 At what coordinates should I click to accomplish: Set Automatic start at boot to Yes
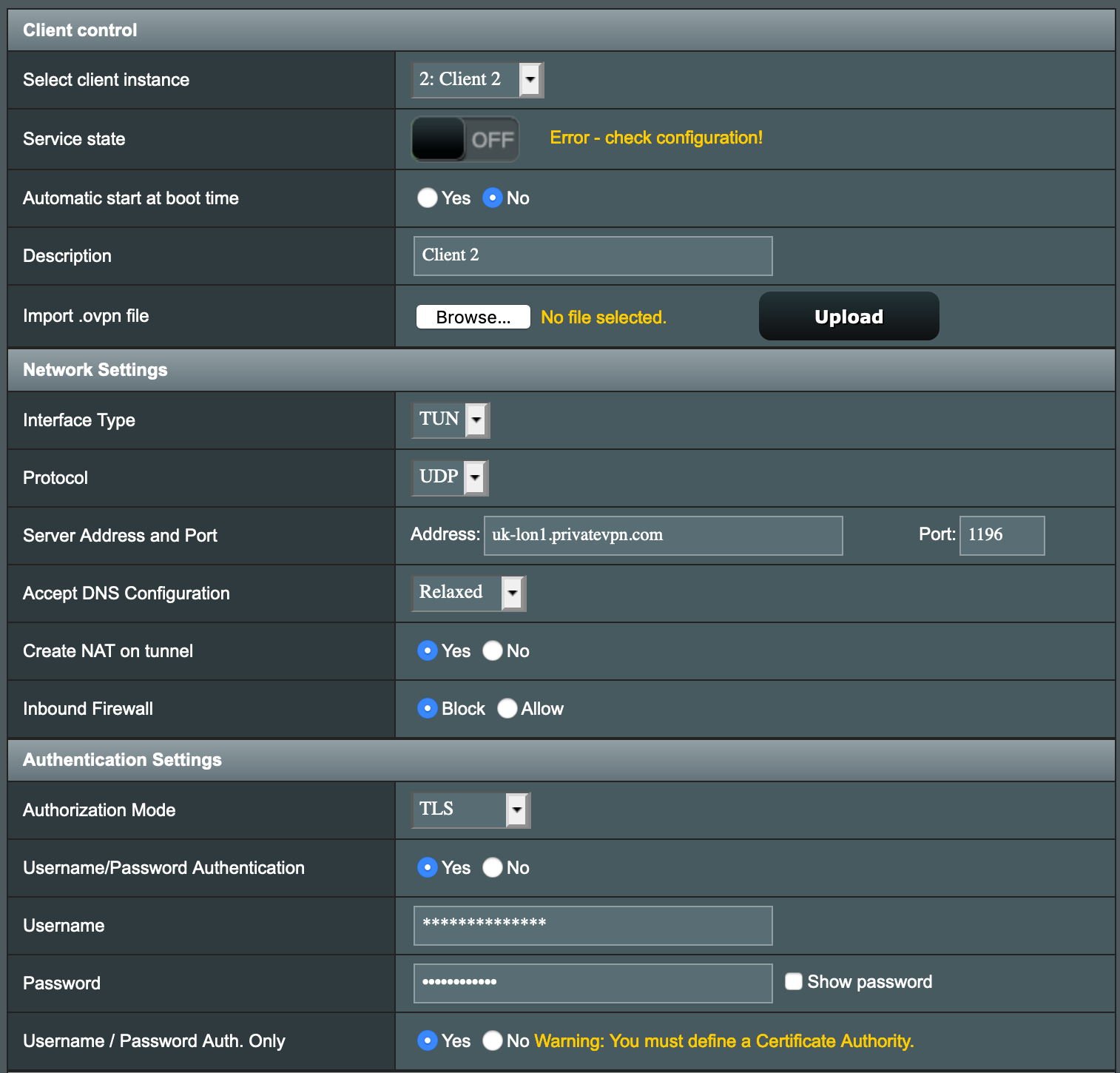coord(427,198)
